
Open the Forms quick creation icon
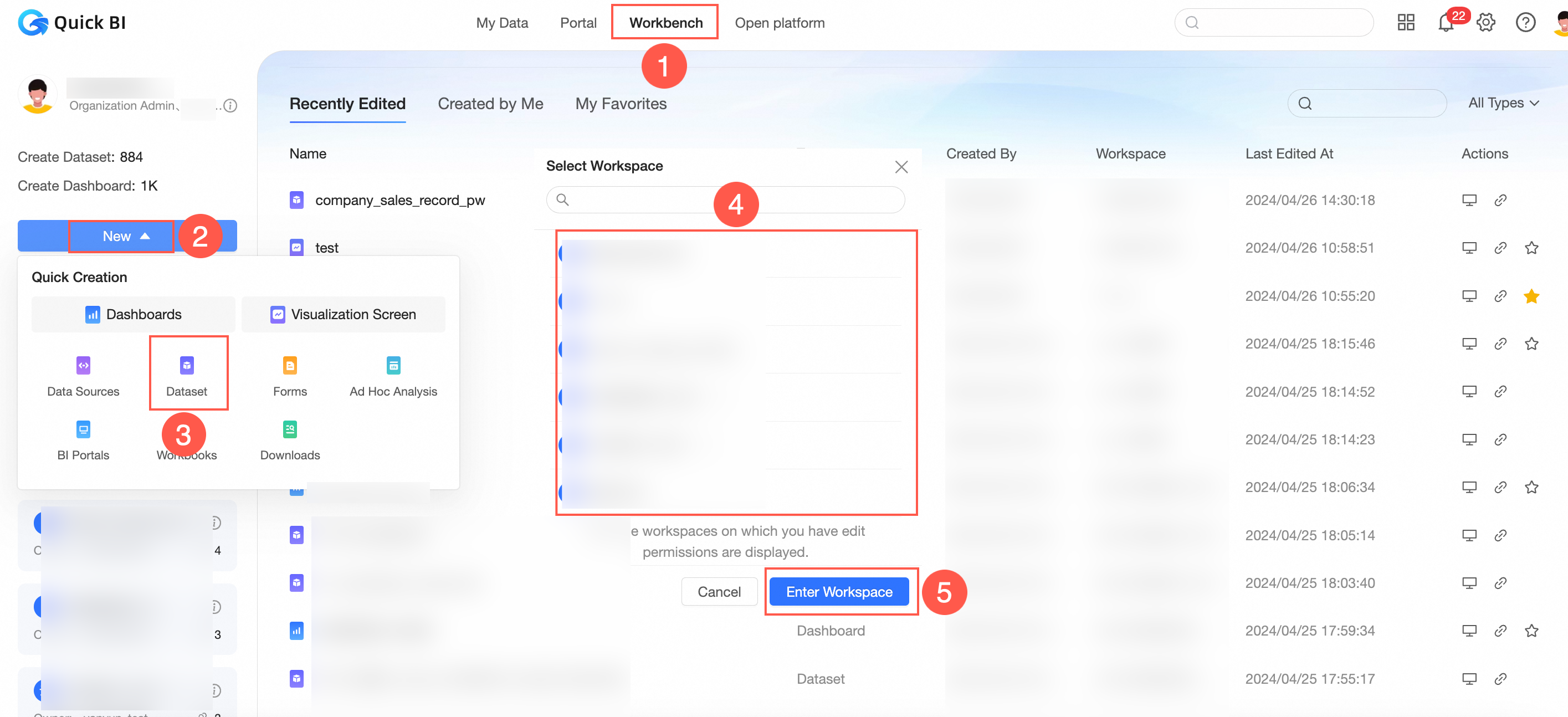pyautogui.click(x=290, y=366)
